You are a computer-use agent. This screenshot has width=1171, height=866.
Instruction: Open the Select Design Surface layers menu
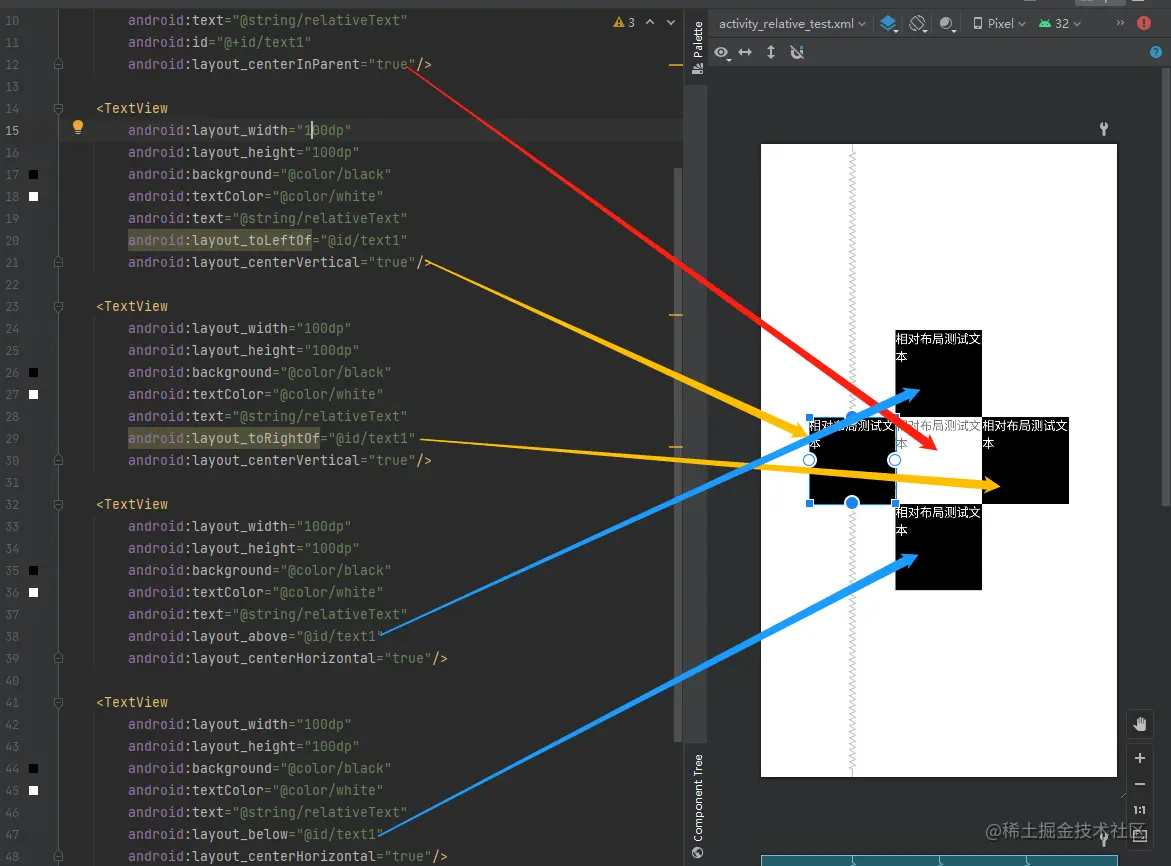click(889, 24)
